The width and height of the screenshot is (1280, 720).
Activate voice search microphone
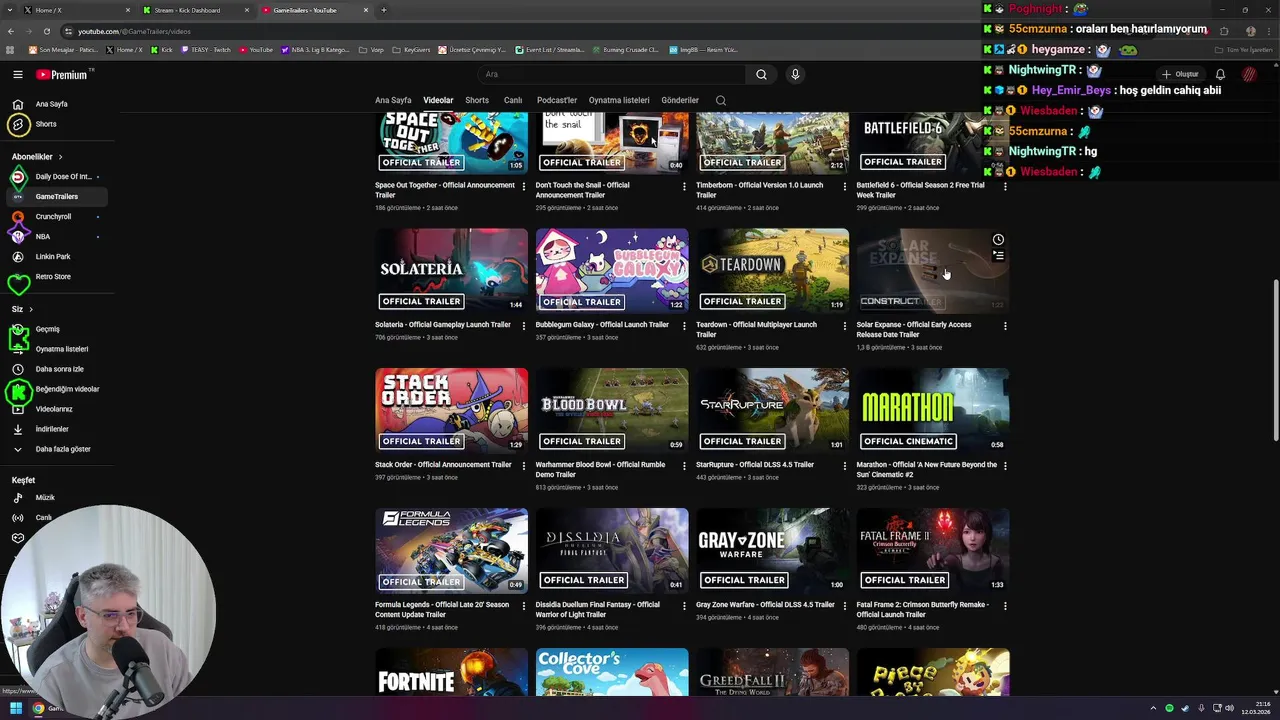[795, 74]
